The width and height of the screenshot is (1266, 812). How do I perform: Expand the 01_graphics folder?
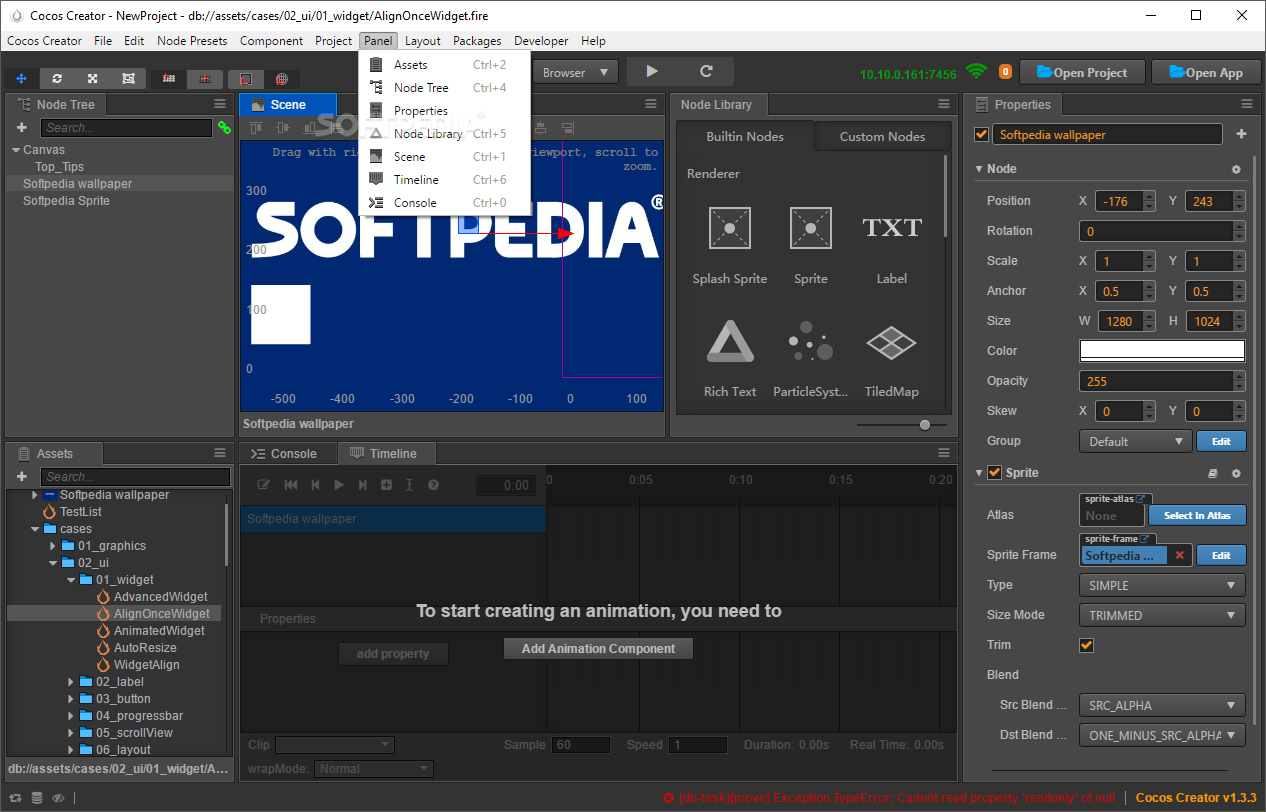[x=53, y=546]
